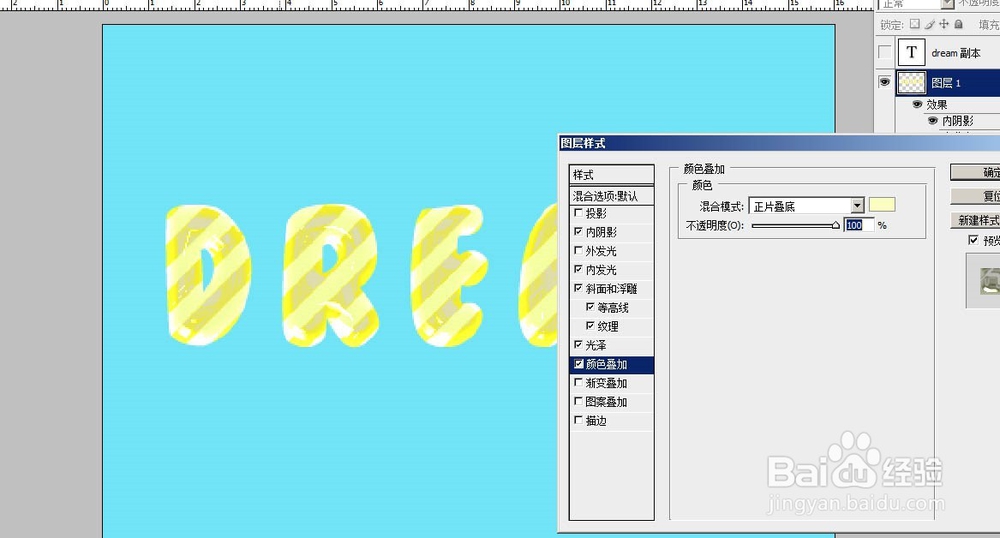Select the dream 副本 text layer thumbnail

point(911,52)
